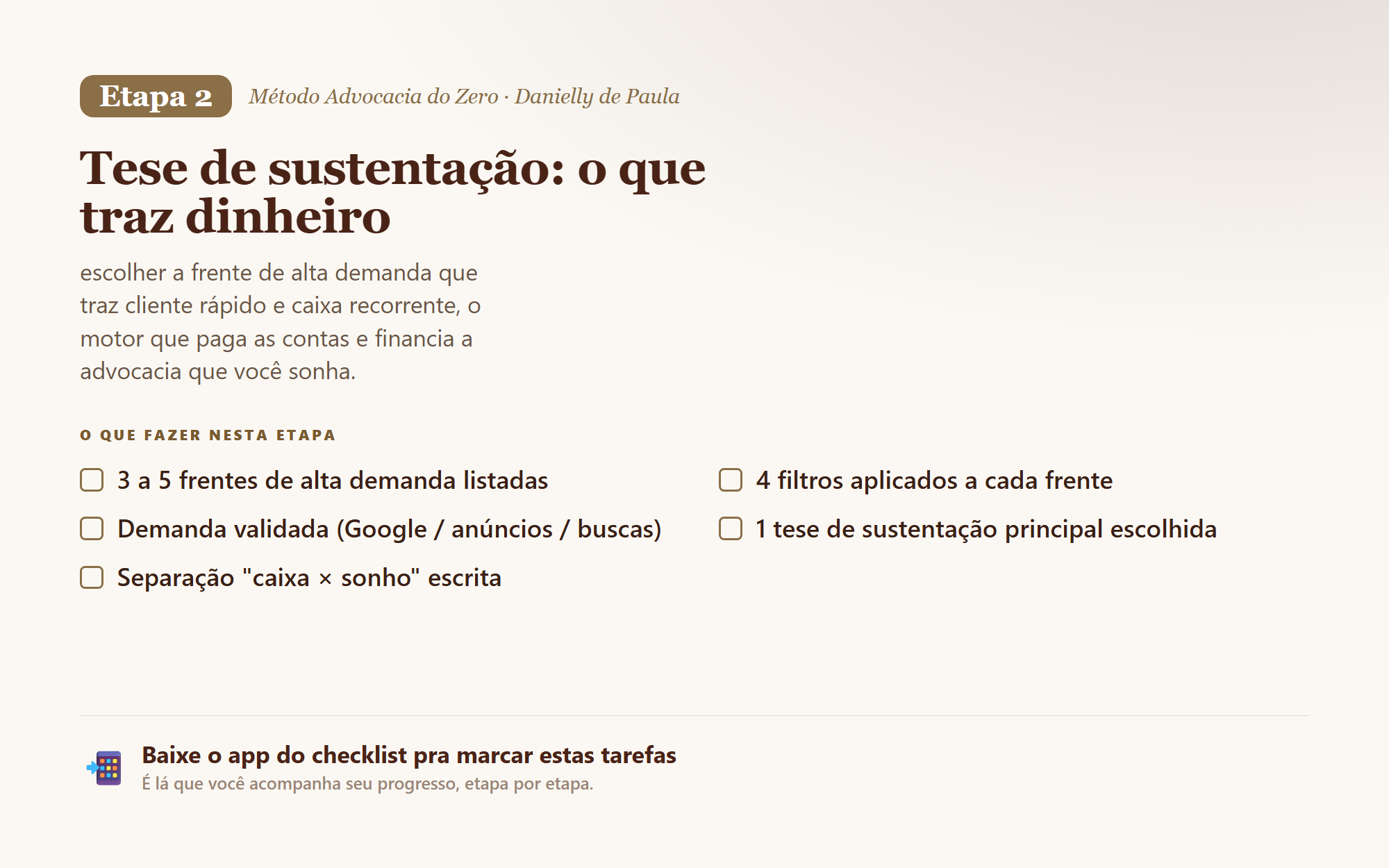Click the "É lá que você acompanha" subtext
Screen dimensions: 1389x868
tap(367, 784)
